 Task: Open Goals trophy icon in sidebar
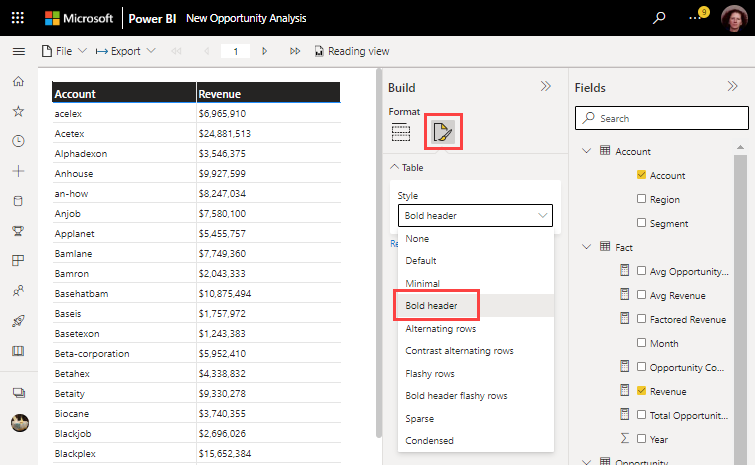point(18,231)
